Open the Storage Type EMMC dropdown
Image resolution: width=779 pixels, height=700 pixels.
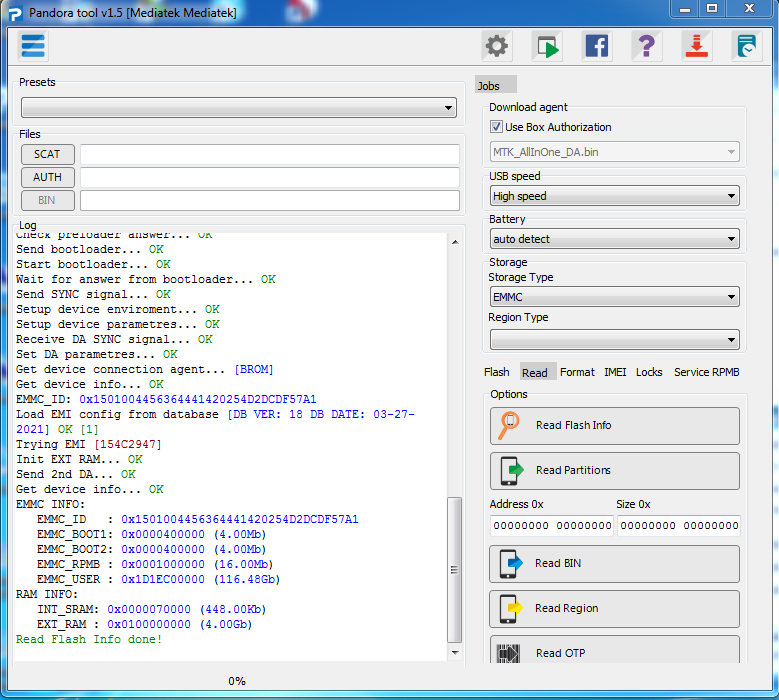[615, 297]
